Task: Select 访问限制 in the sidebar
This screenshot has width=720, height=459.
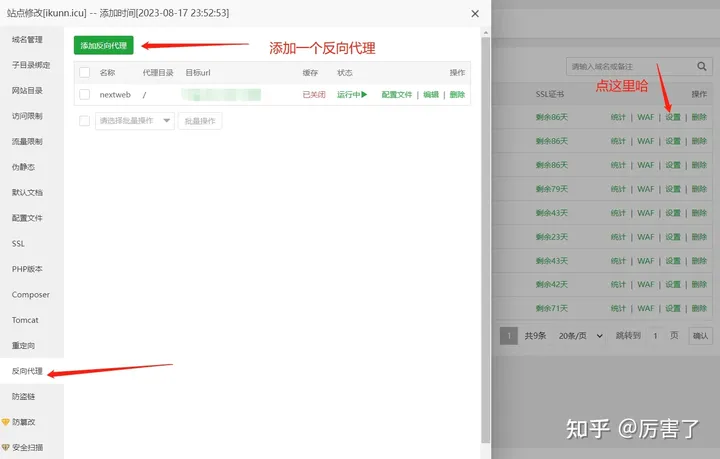Action: click(x=27, y=116)
